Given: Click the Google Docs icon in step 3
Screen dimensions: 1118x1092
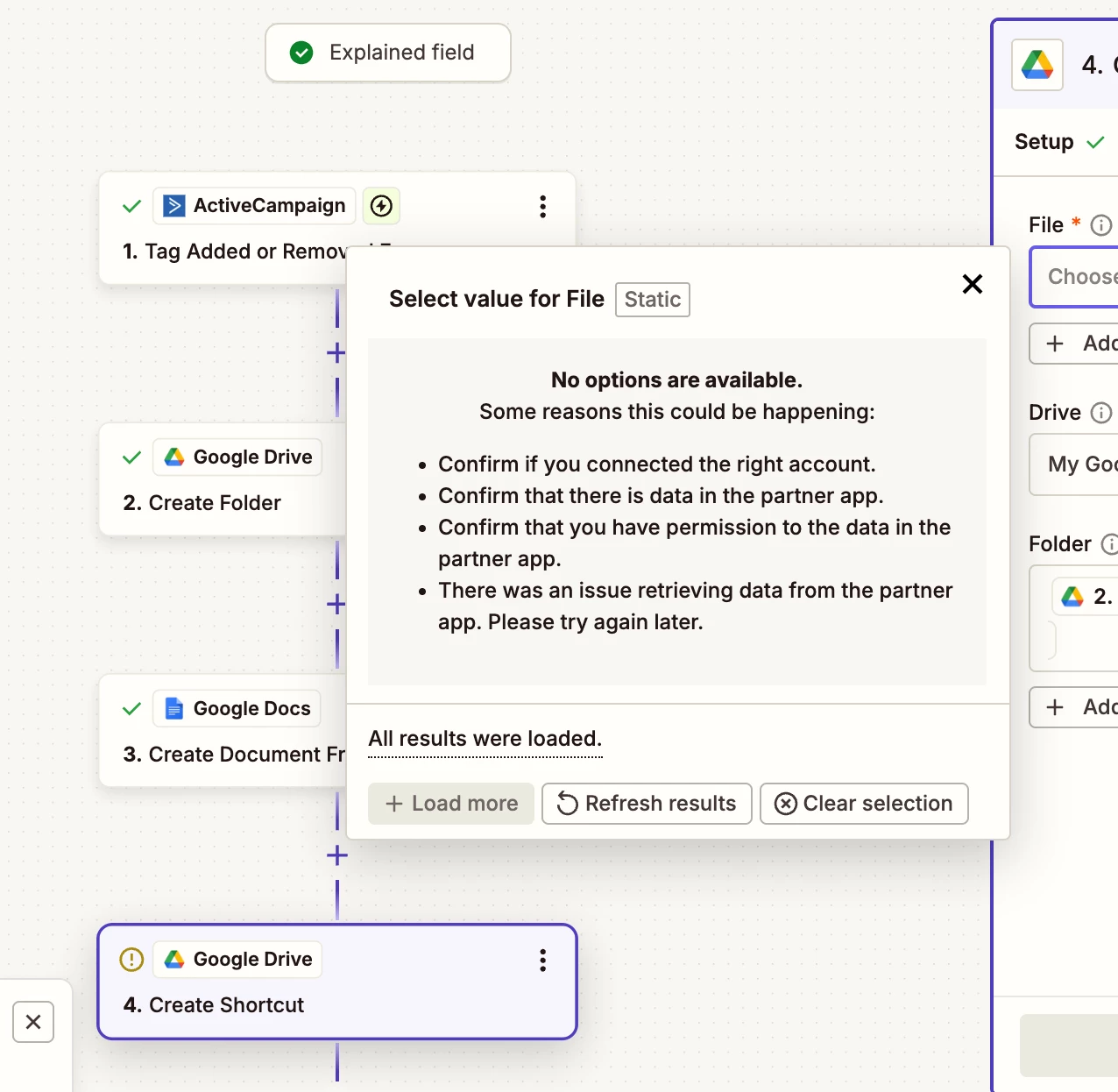Looking at the screenshot, I should click(174, 708).
